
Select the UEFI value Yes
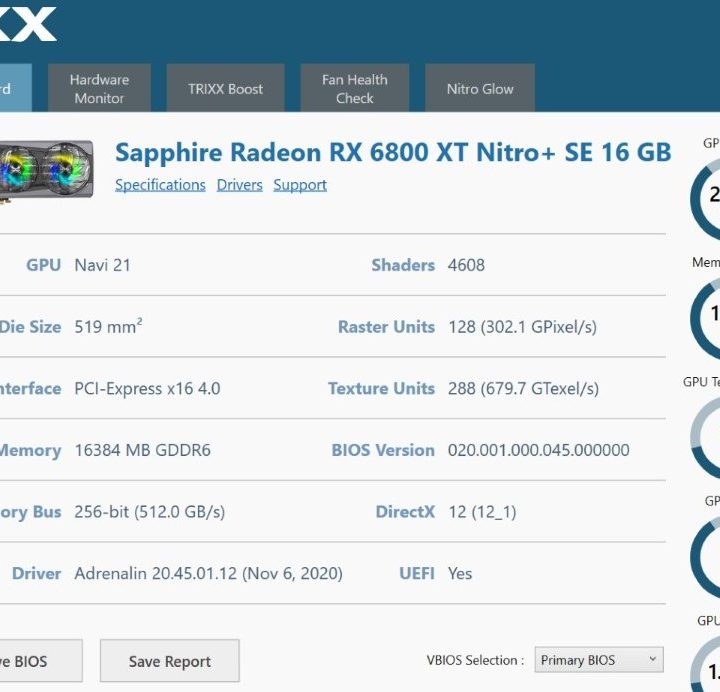460,573
